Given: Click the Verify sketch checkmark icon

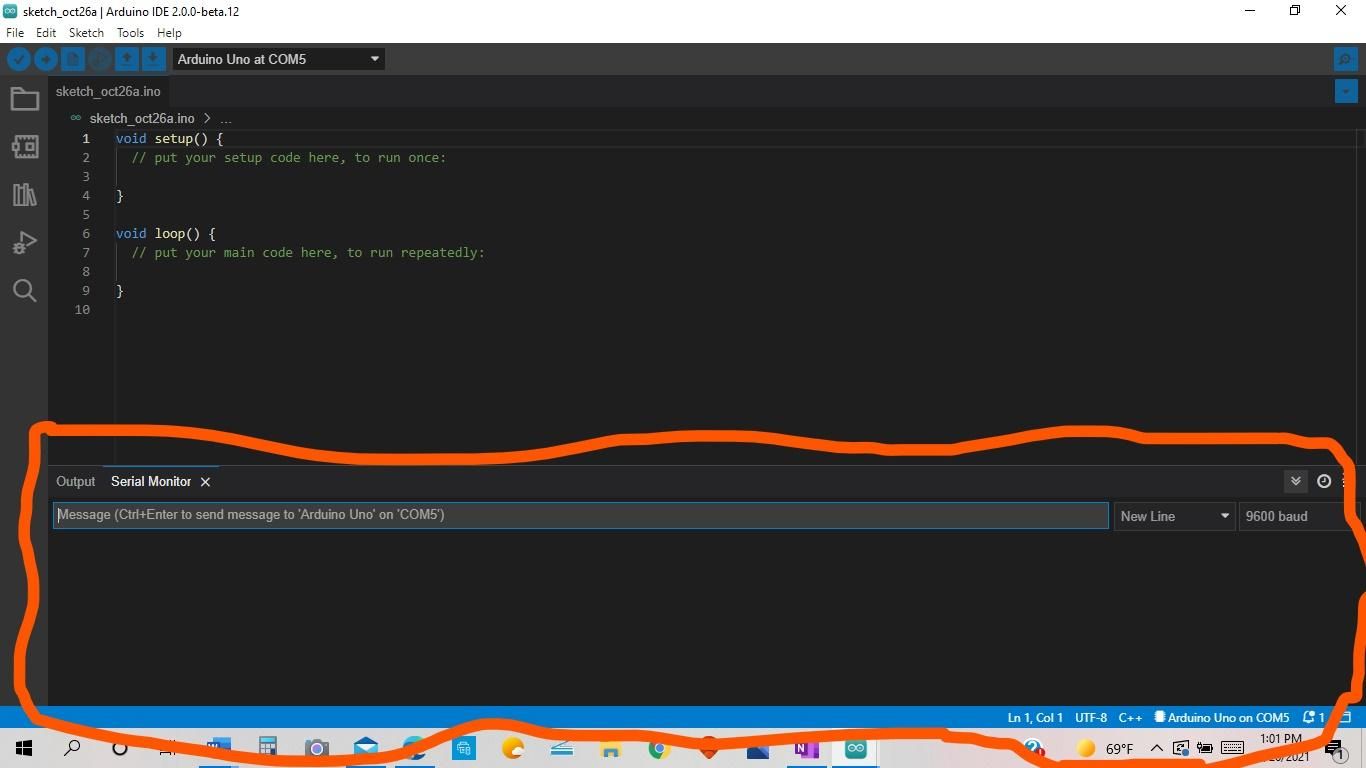Looking at the screenshot, I should click(x=19, y=59).
